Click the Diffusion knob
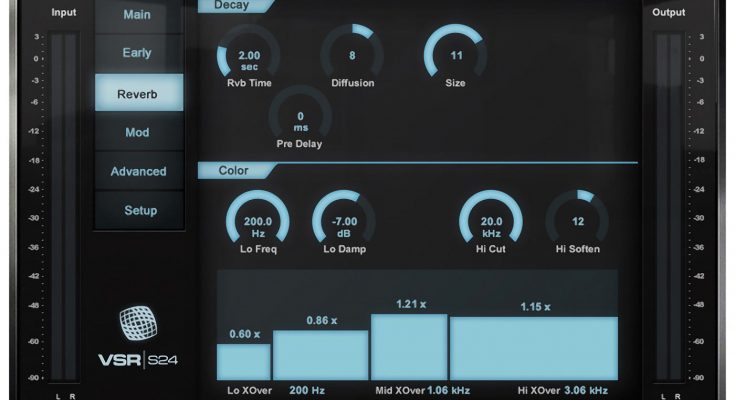Image resolution: width=735 pixels, height=400 pixels. (x=352, y=52)
